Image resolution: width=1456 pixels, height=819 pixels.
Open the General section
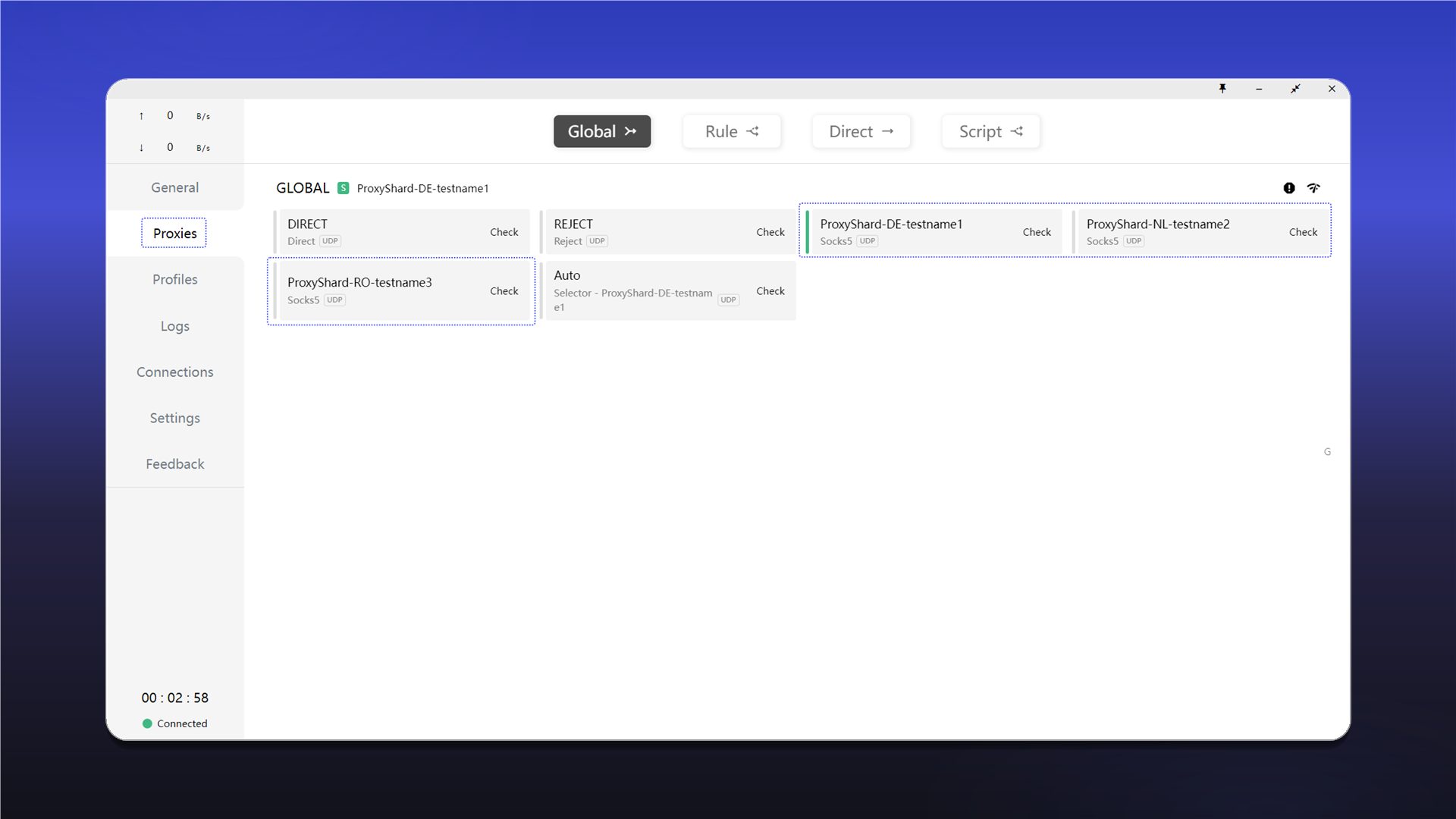(x=175, y=187)
